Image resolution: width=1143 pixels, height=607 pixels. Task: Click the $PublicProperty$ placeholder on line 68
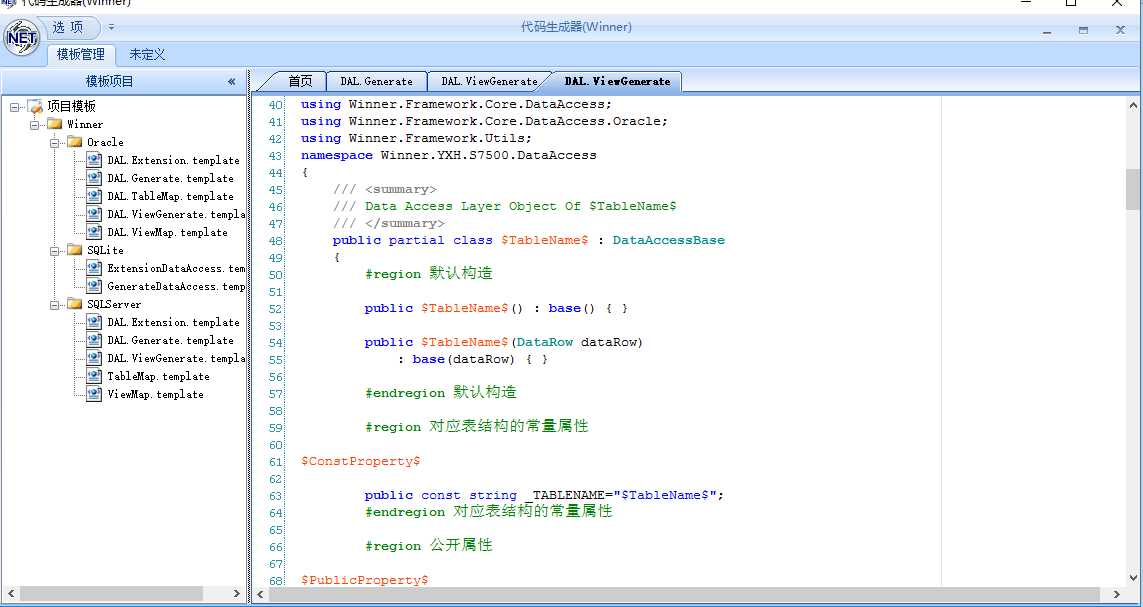pyautogui.click(x=364, y=580)
